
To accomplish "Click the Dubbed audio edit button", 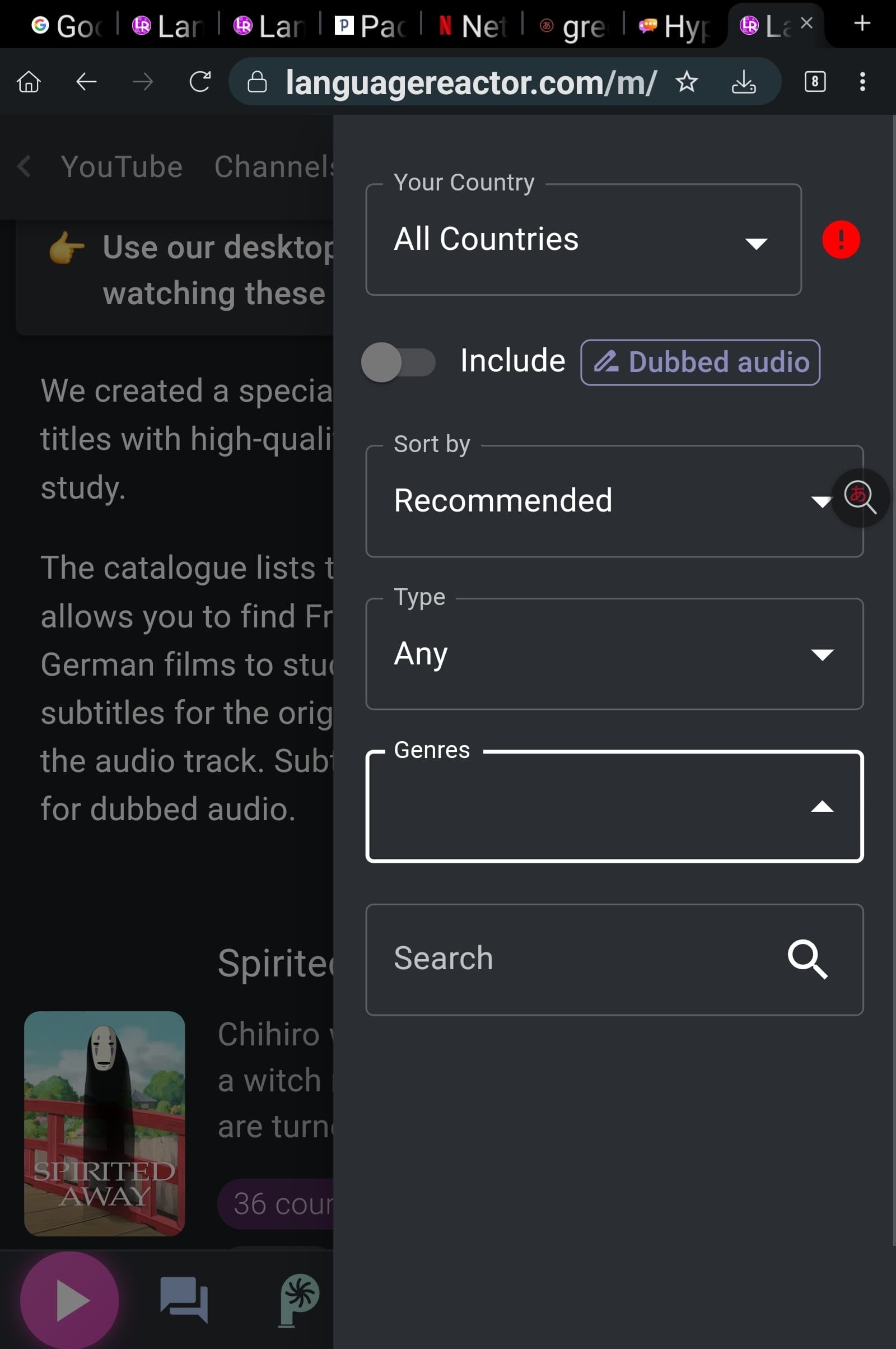I will 700,362.
